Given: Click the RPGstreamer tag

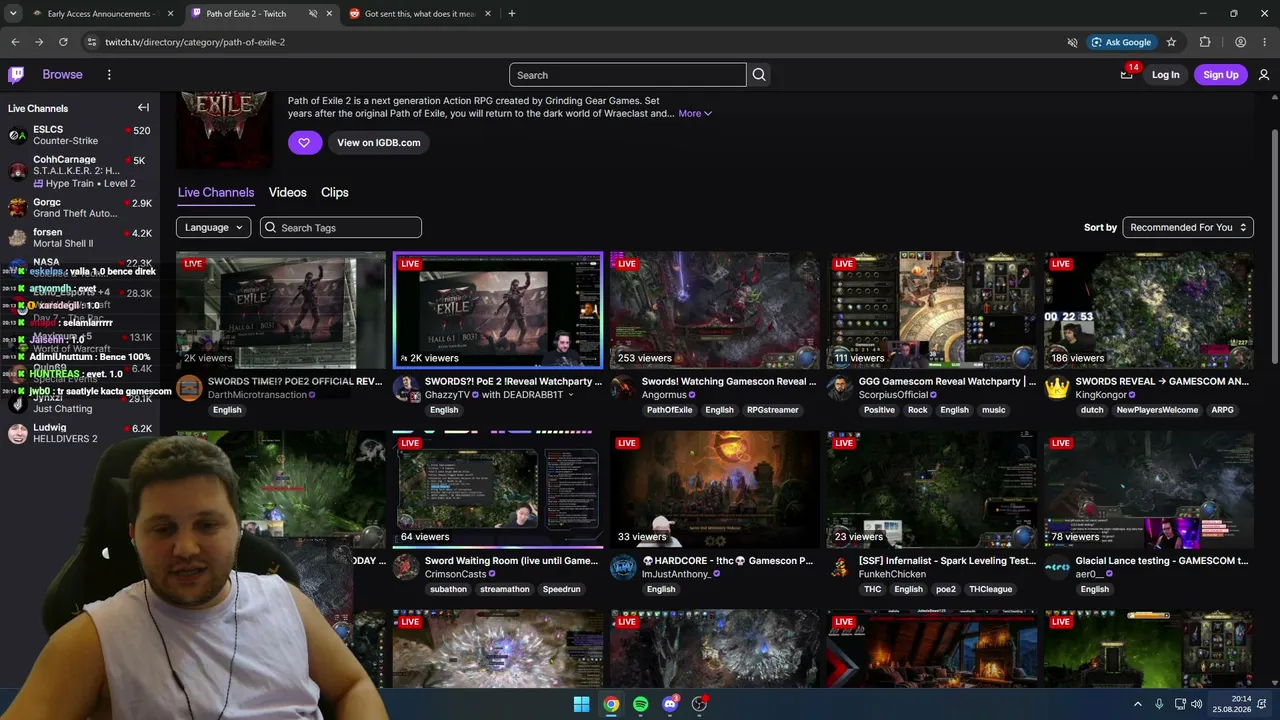Looking at the screenshot, I should pyautogui.click(x=773, y=410).
